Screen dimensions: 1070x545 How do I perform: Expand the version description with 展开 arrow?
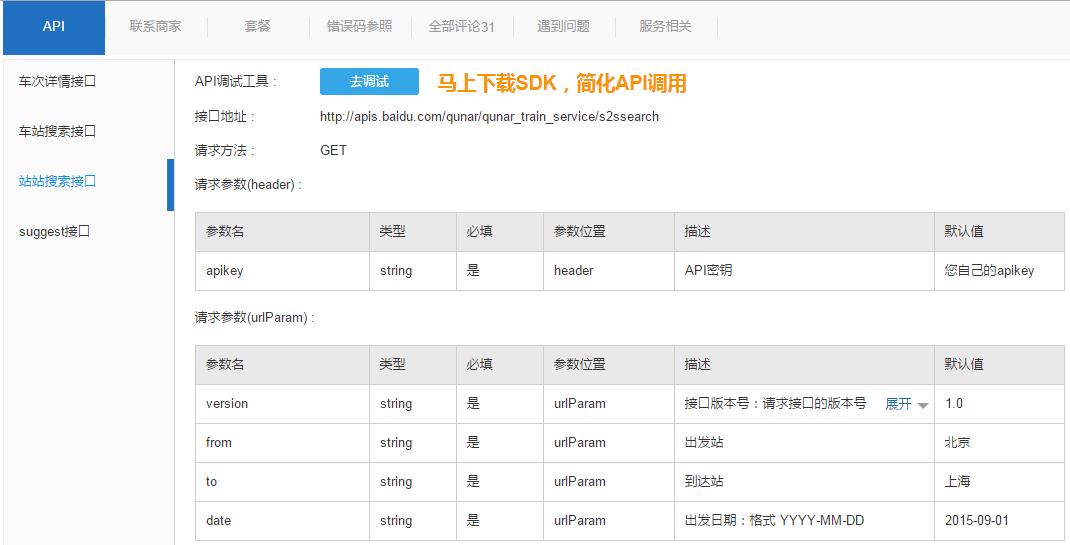click(906, 404)
